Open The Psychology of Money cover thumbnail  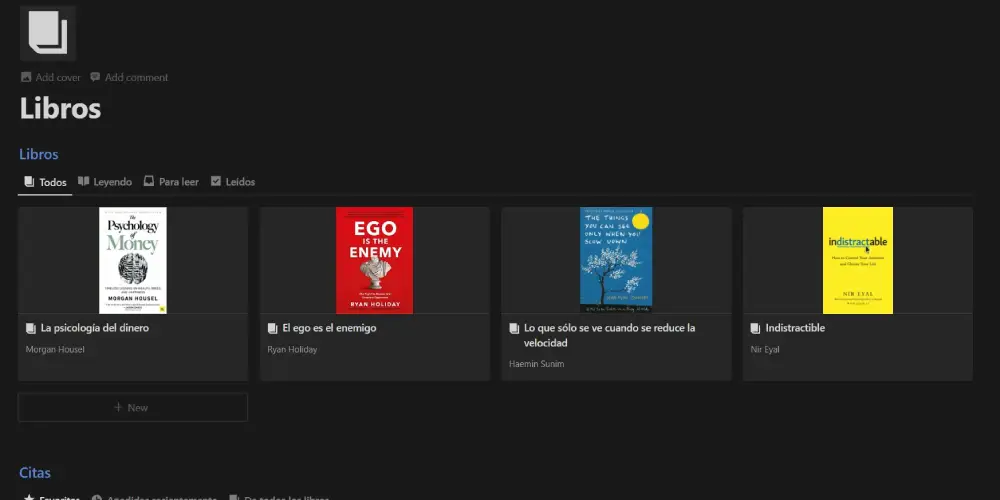(133, 260)
